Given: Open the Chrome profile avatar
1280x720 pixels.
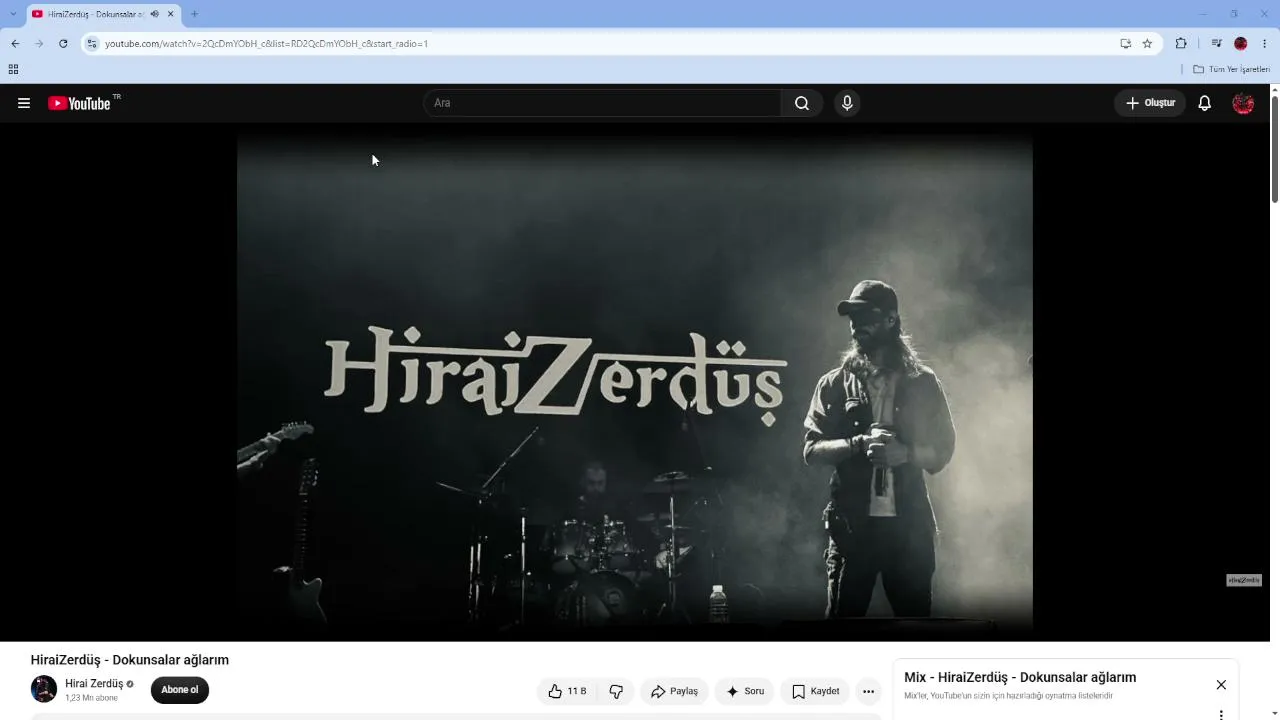Looking at the screenshot, I should click(1241, 43).
